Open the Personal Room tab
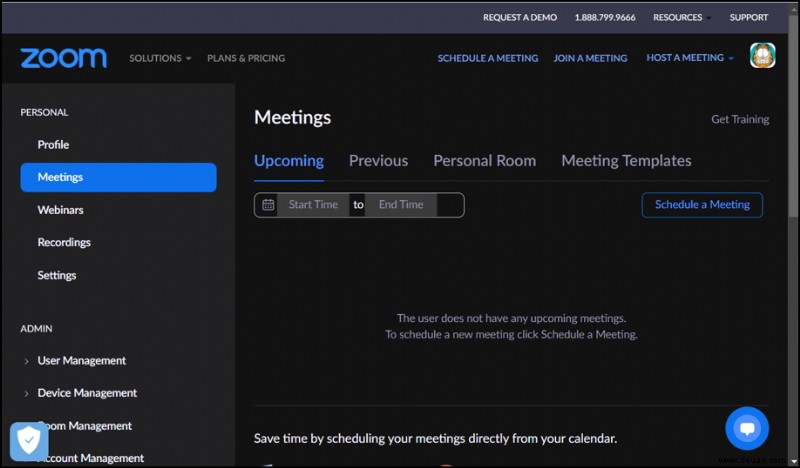 click(484, 161)
